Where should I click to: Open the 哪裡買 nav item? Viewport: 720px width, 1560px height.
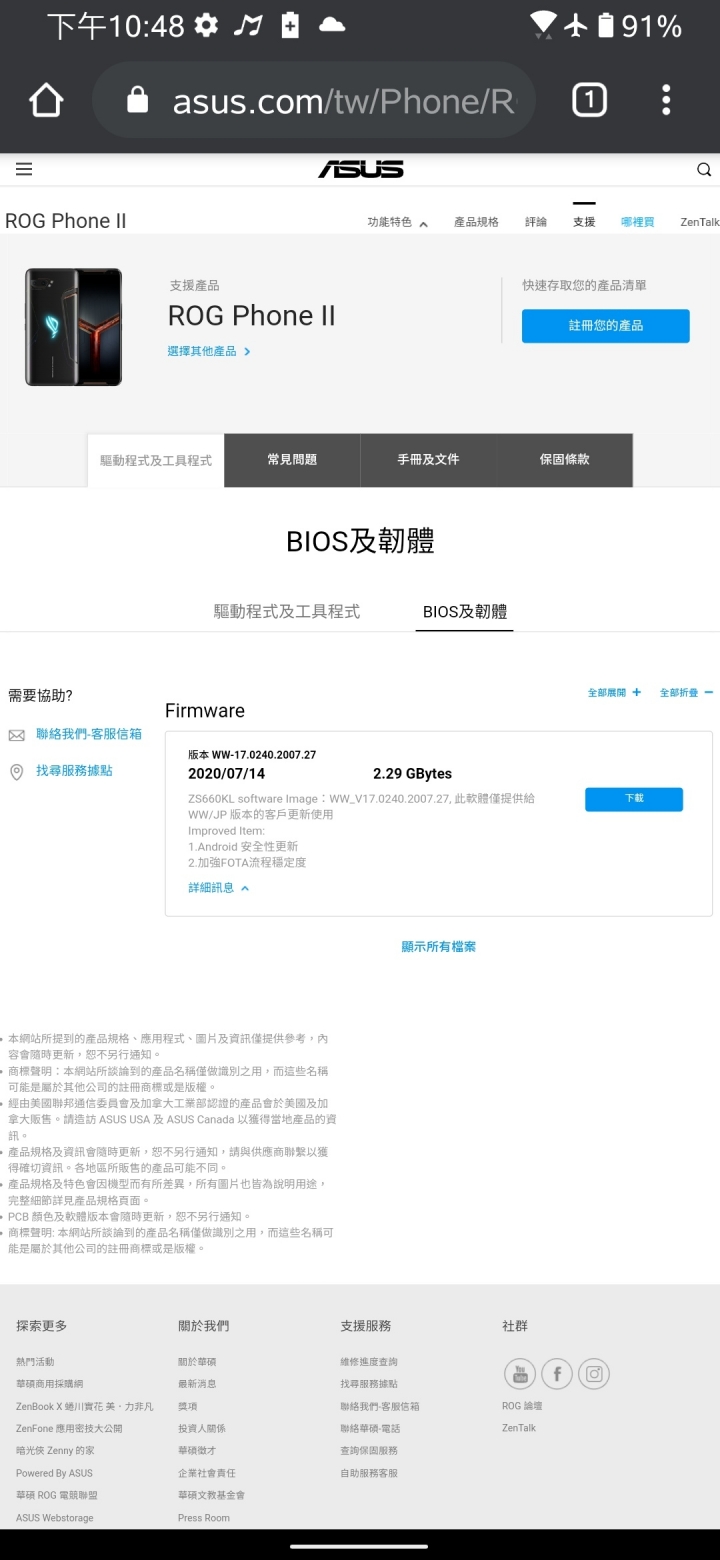point(637,222)
